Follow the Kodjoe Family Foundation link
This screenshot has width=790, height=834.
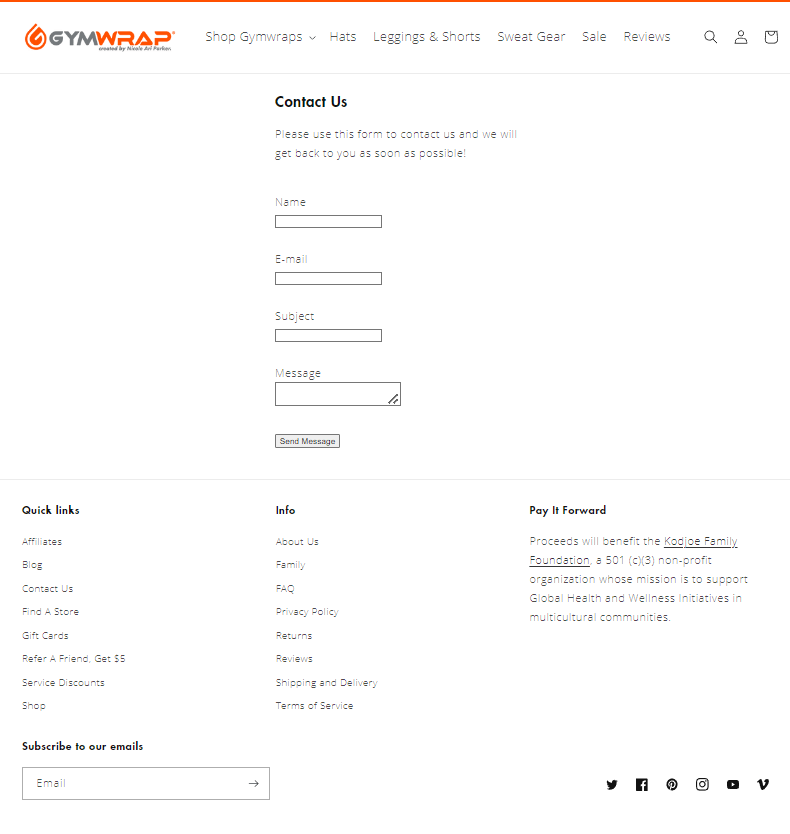coord(701,541)
